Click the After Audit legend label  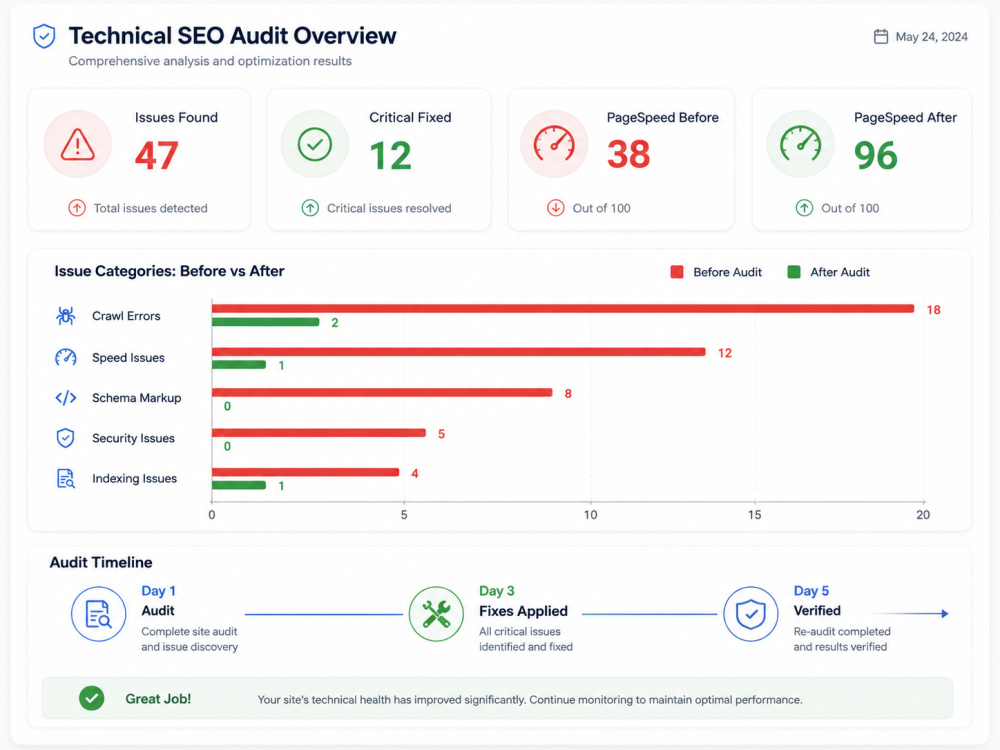tap(840, 272)
